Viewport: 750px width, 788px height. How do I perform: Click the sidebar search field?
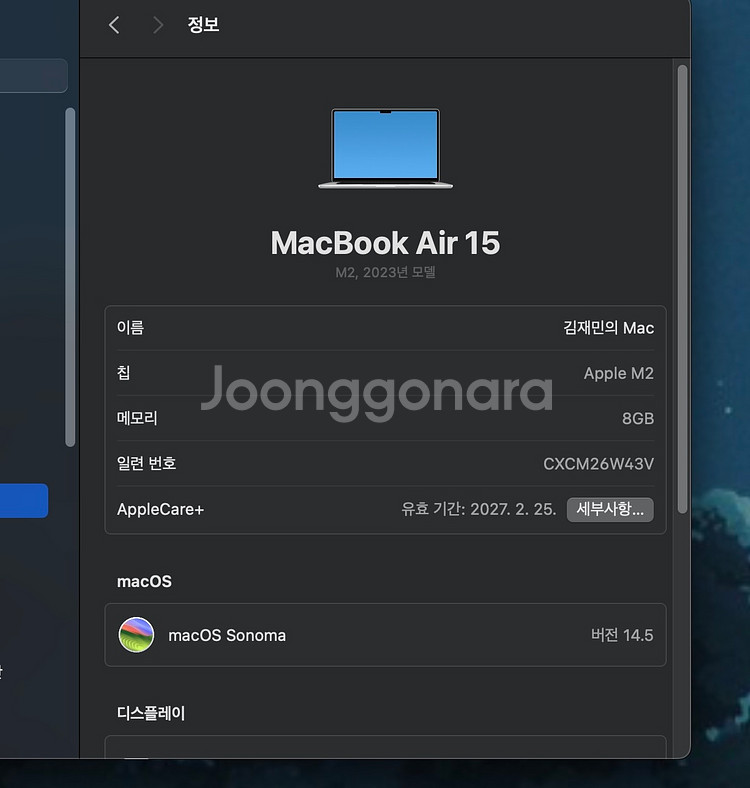33,76
